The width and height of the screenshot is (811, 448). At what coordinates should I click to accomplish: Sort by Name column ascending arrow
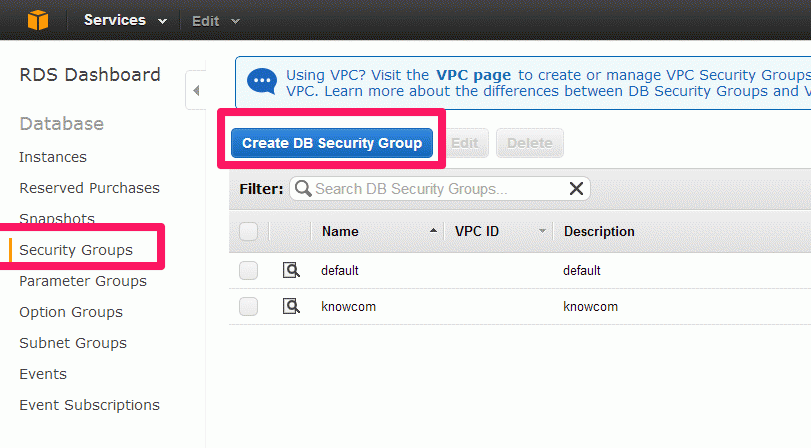433,231
